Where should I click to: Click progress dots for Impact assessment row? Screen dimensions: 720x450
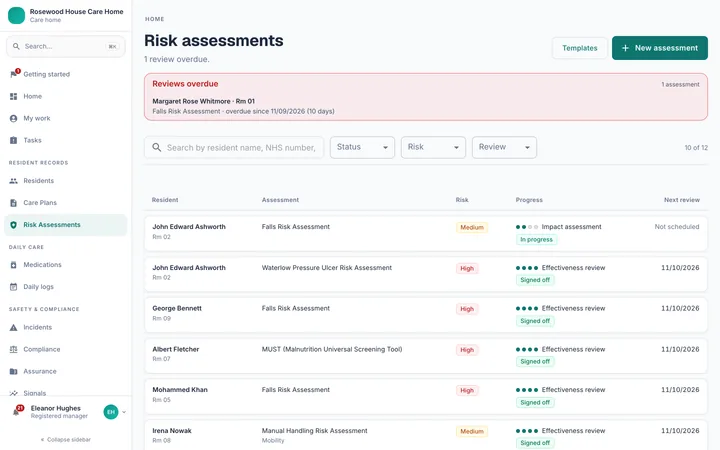527,227
